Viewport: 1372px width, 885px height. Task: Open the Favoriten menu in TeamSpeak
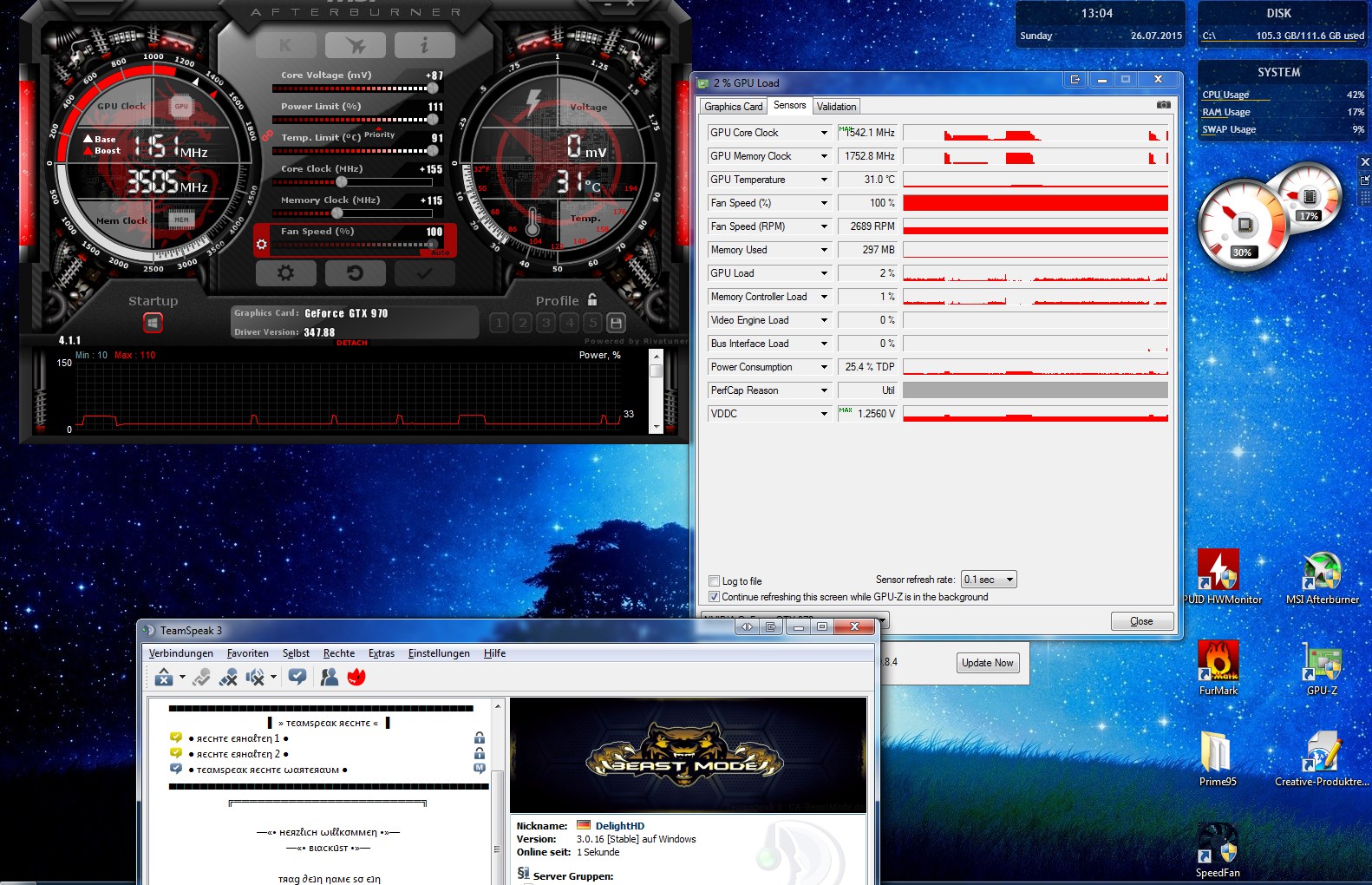[248, 653]
